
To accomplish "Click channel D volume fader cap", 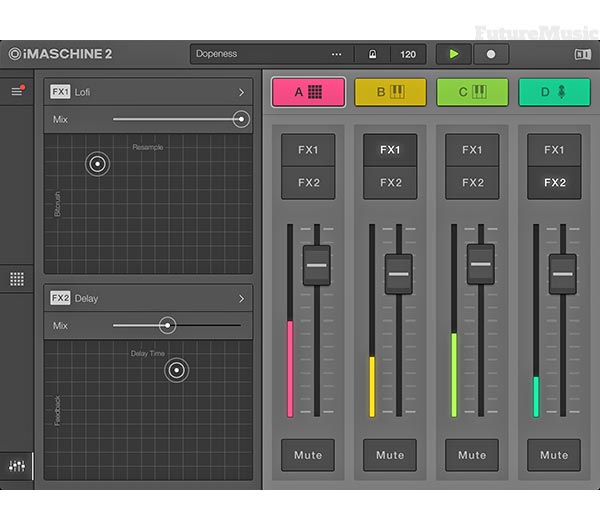I will 562,274.
